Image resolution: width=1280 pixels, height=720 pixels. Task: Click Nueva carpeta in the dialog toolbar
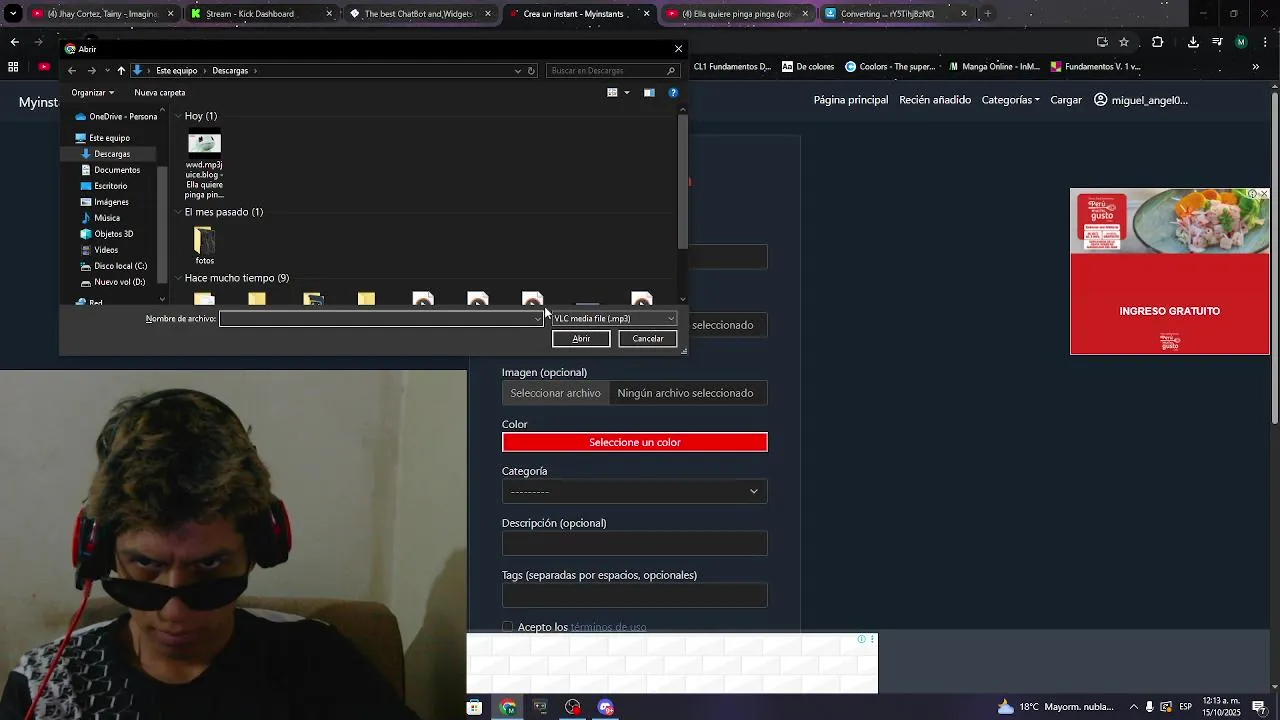coord(160,93)
